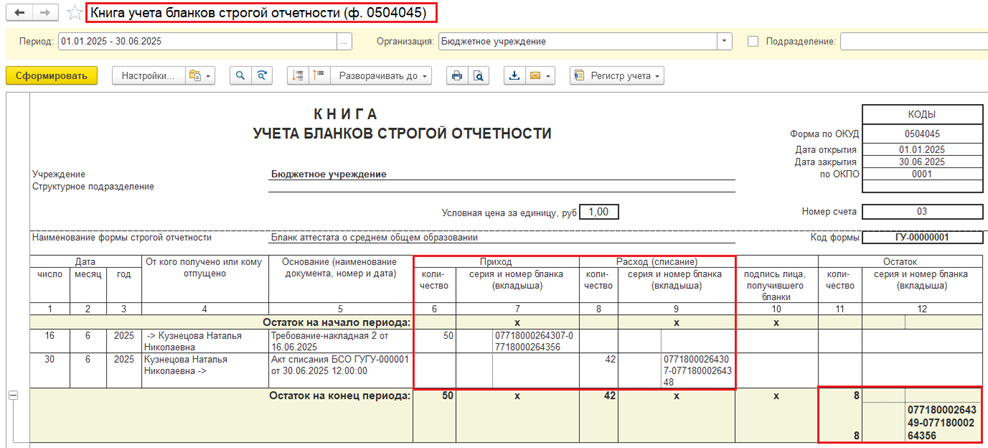
Task: Click the Организация field Бюджетное учреждение
Action: [577, 42]
